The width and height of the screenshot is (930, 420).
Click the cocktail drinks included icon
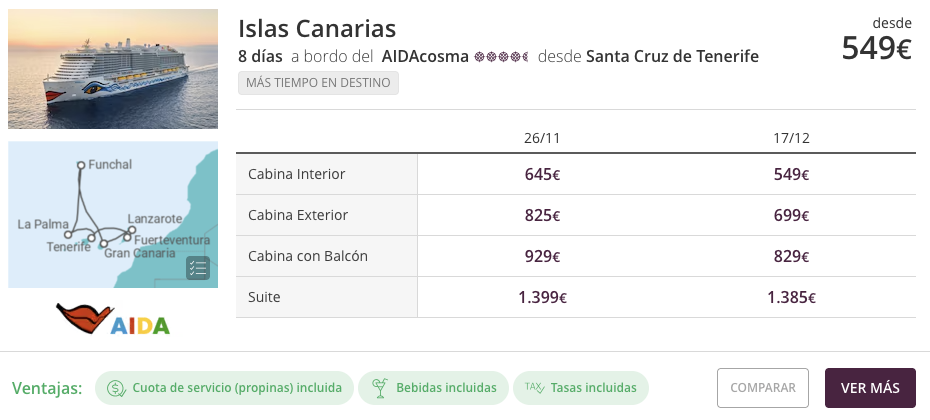click(x=380, y=387)
